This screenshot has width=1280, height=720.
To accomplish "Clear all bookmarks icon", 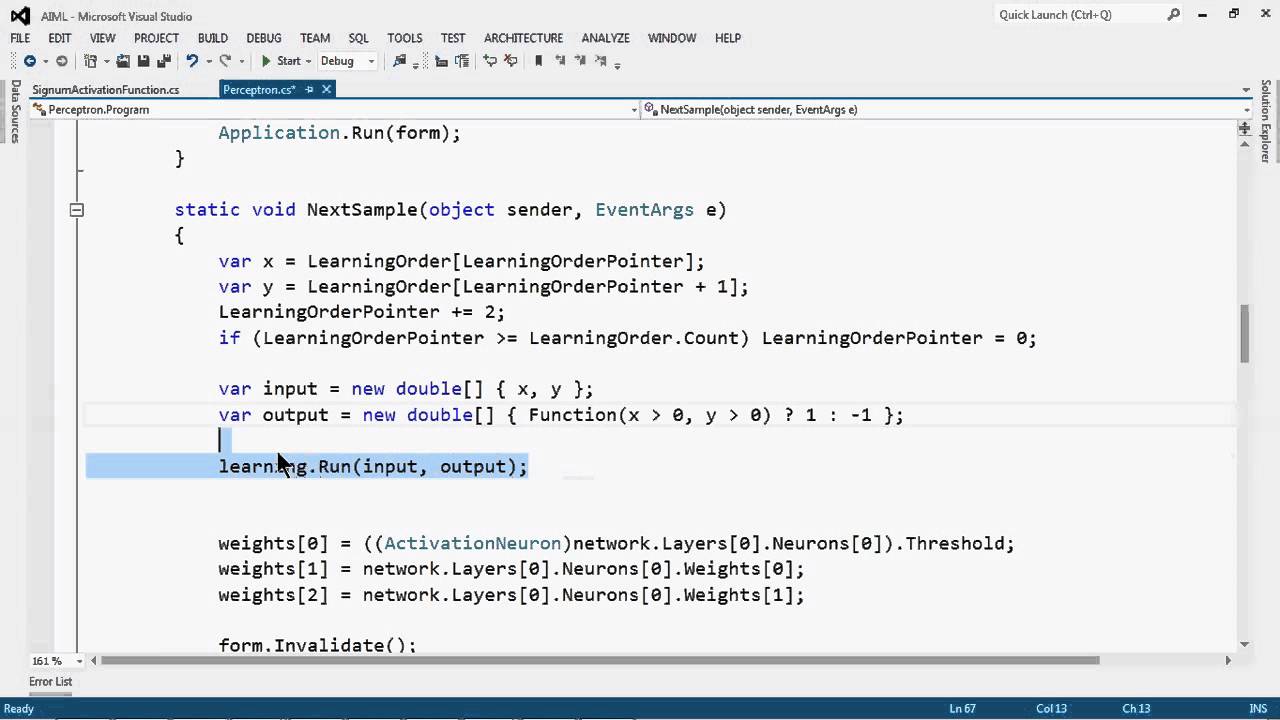I will point(600,61).
